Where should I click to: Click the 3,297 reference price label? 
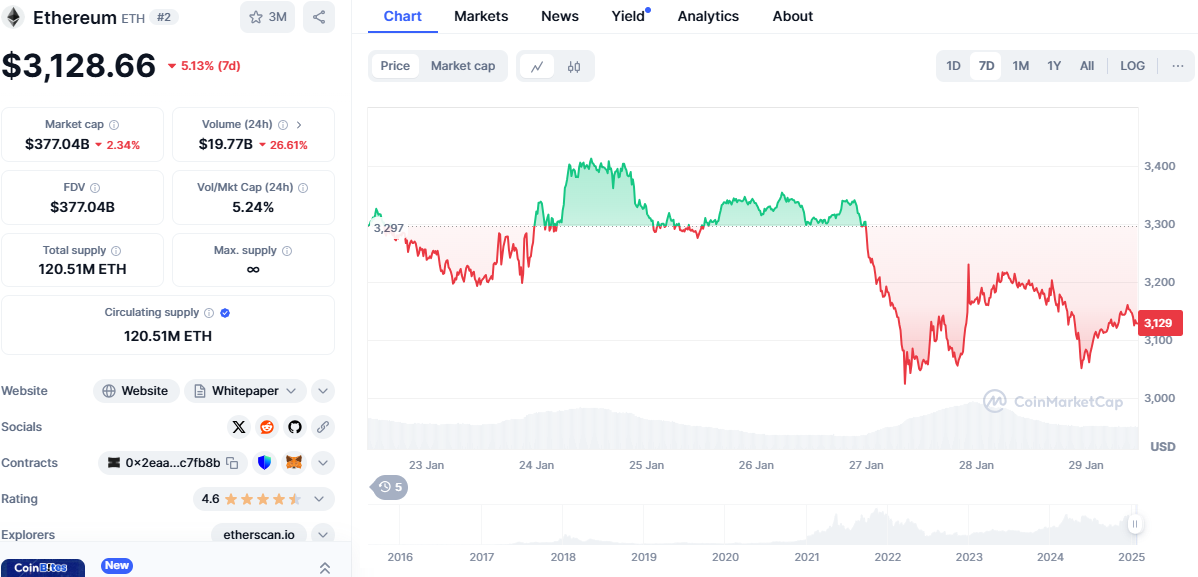[389, 228]
